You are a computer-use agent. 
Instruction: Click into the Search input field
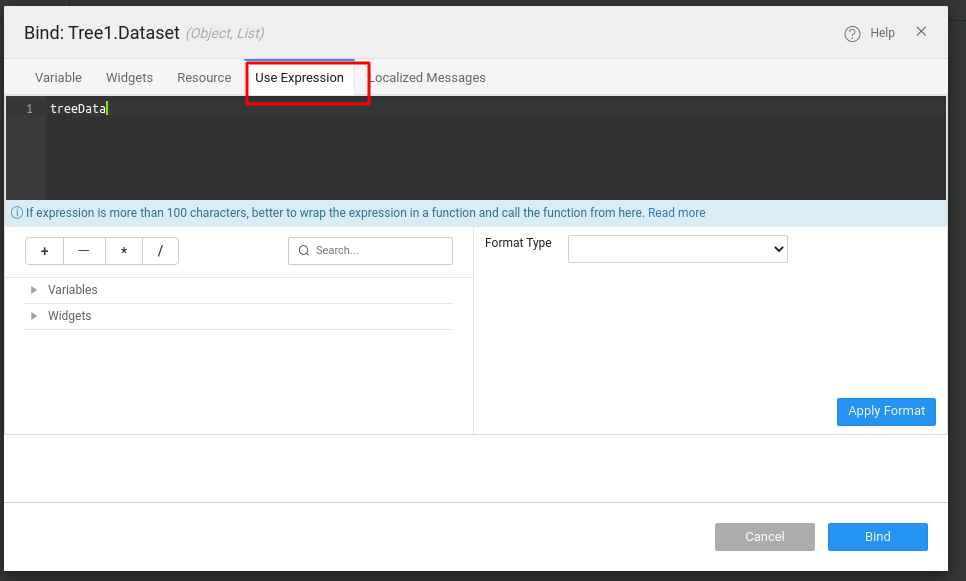coord(380,251)
